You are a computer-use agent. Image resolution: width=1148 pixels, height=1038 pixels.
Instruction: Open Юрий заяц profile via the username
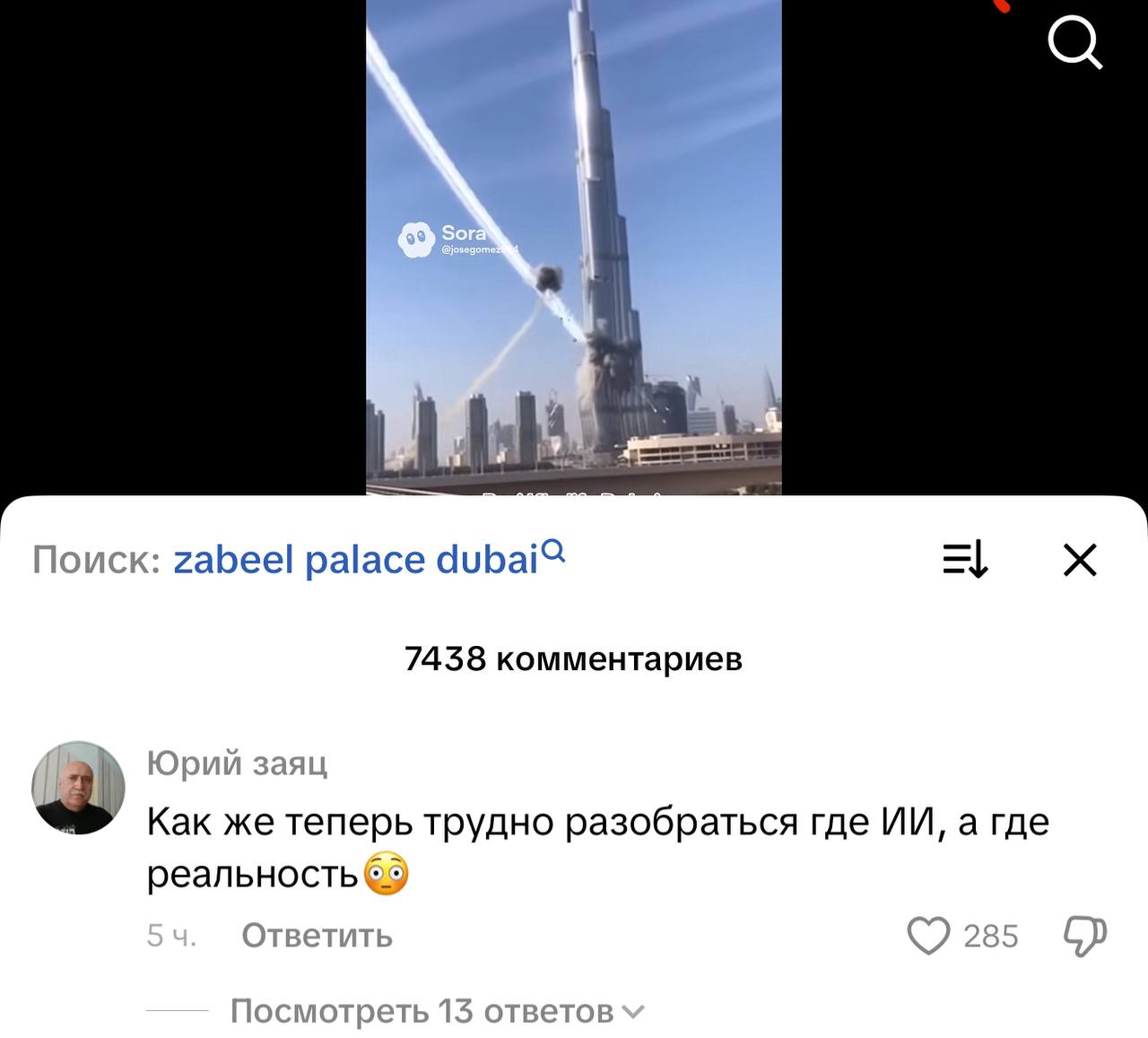click(237, 763)
